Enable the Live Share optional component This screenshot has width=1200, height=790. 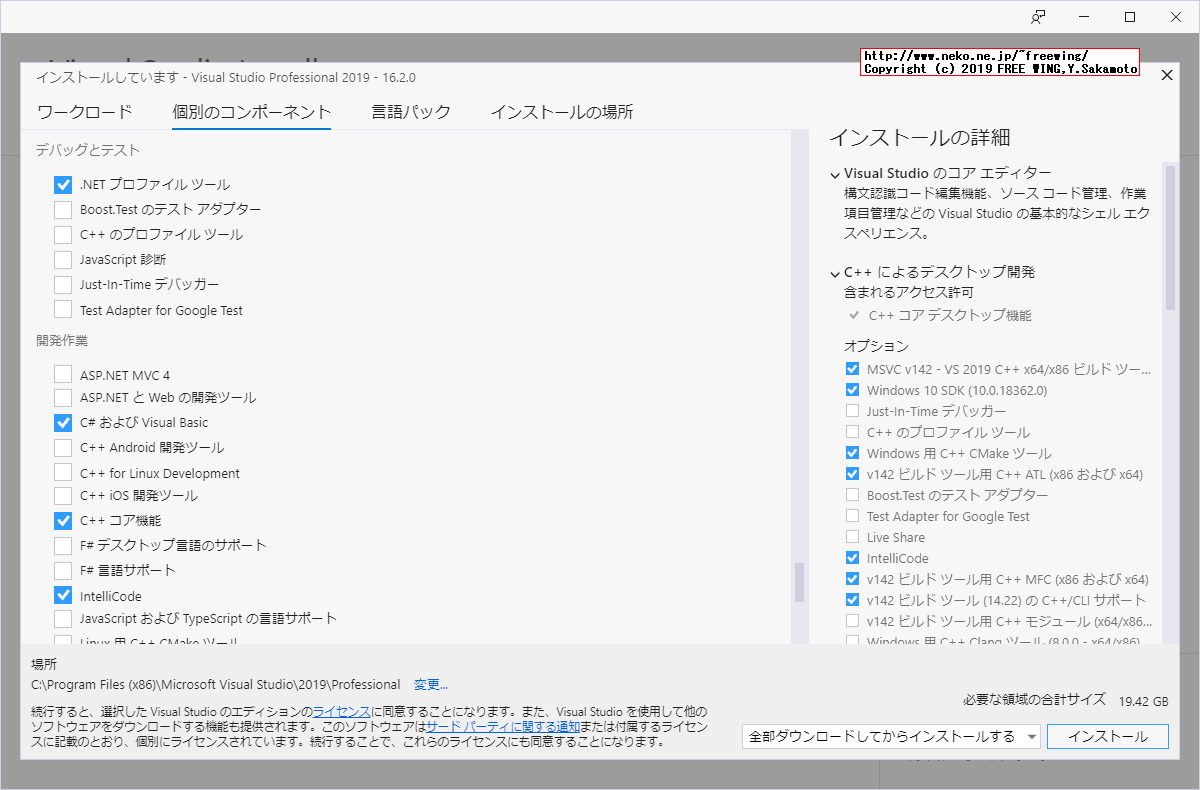click(x=852, y=537)
